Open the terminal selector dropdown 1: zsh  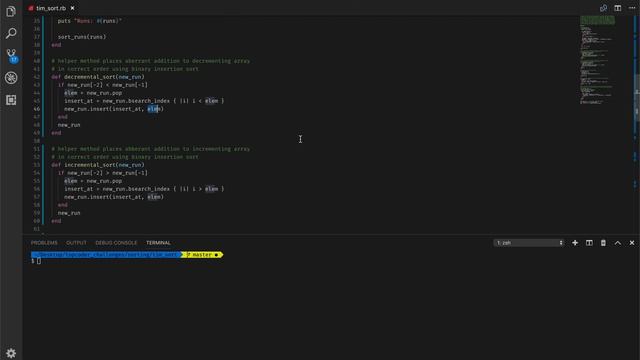pyautogui.click(x=529, y=243)
